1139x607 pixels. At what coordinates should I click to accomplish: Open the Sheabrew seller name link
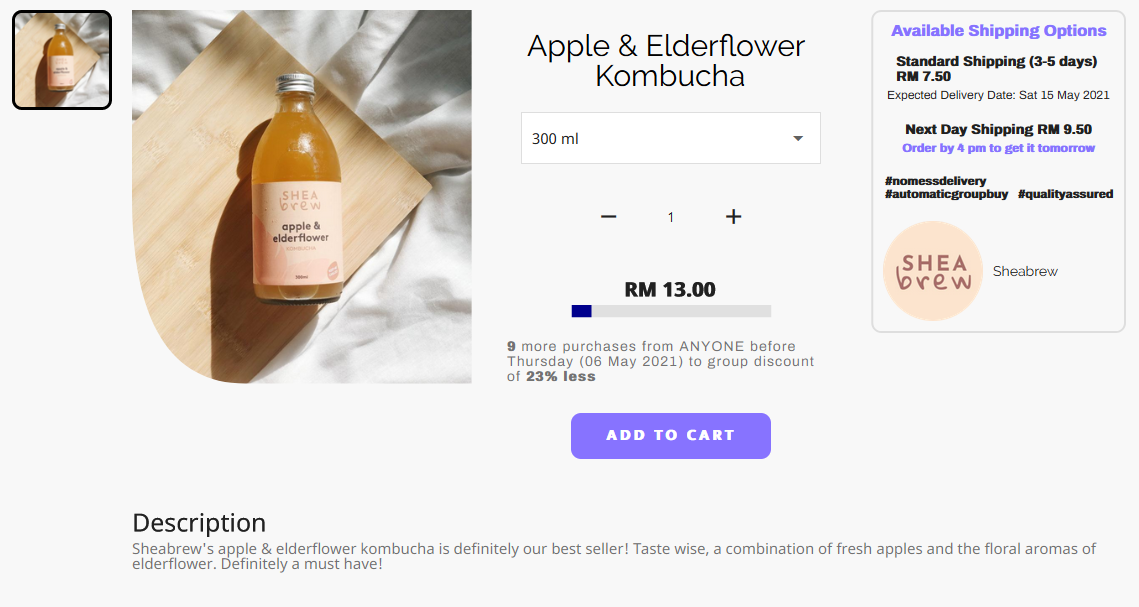[1025, 271]
